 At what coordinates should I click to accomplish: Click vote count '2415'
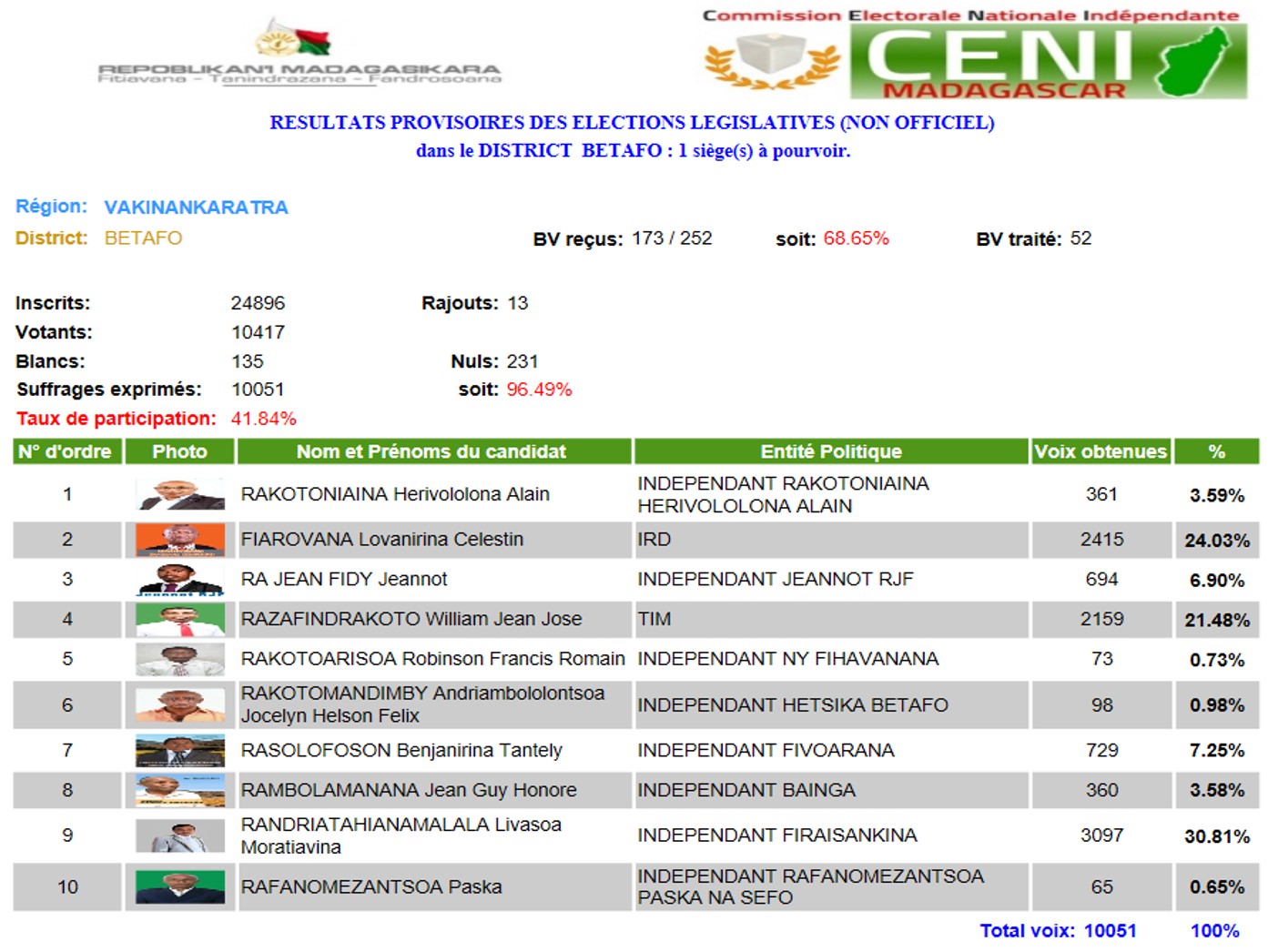pos(1101,540)
